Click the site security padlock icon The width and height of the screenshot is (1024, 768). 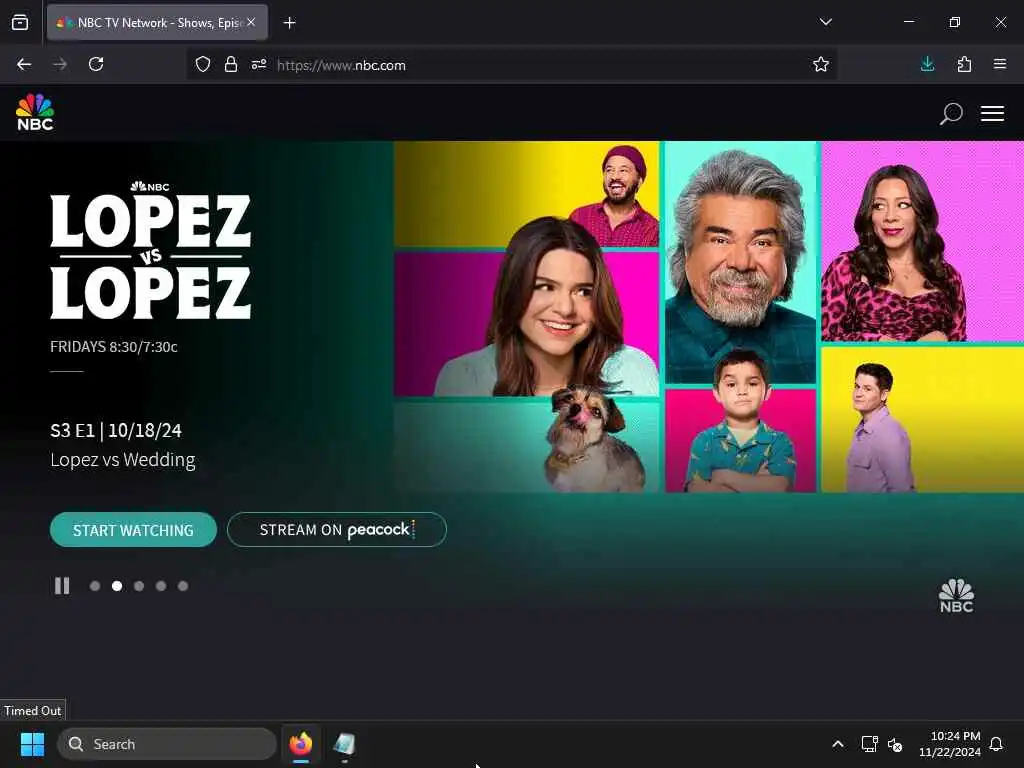tap(231, 65)
